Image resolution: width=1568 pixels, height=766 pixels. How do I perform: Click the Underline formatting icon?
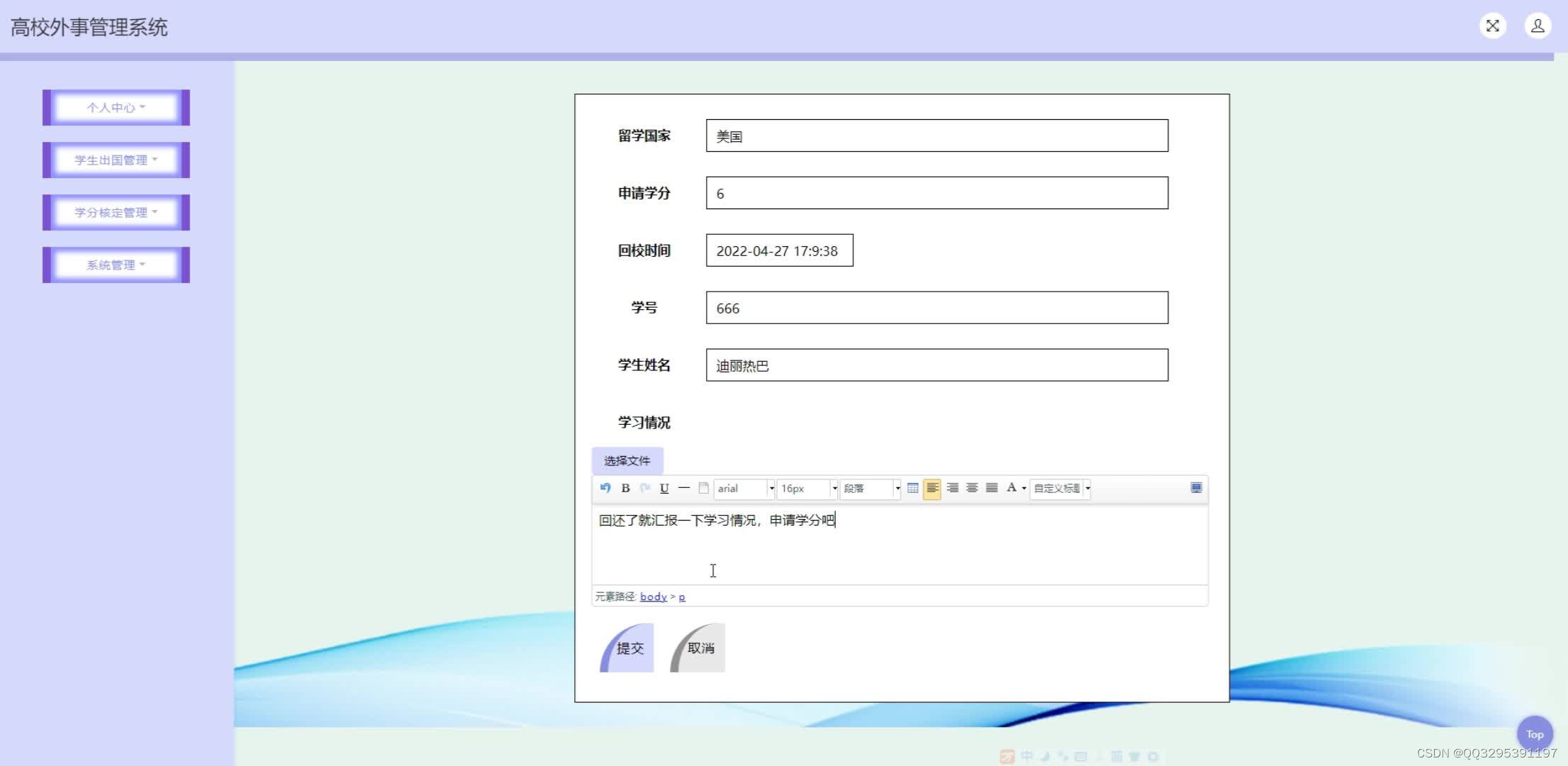pyautogui.click(x=664, y=488)
